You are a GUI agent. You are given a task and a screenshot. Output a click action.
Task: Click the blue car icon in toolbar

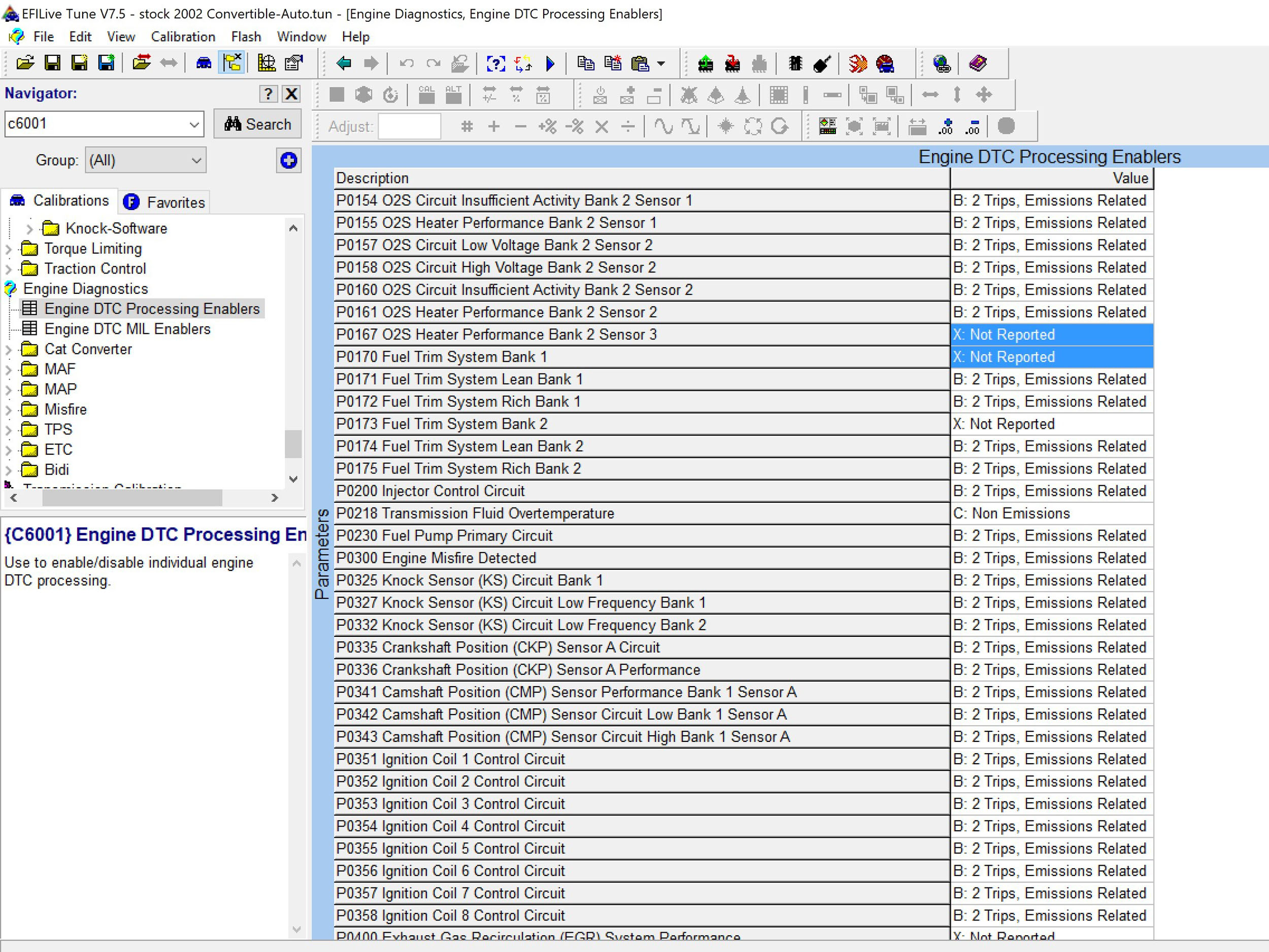click(x=204, y=62)
